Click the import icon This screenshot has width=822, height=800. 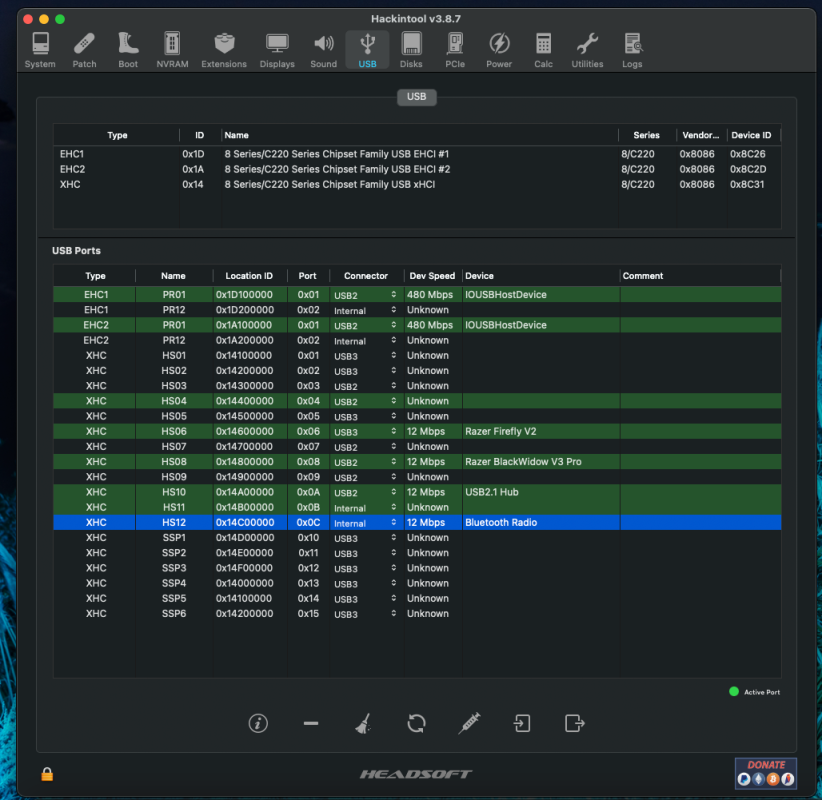[522, 723]
